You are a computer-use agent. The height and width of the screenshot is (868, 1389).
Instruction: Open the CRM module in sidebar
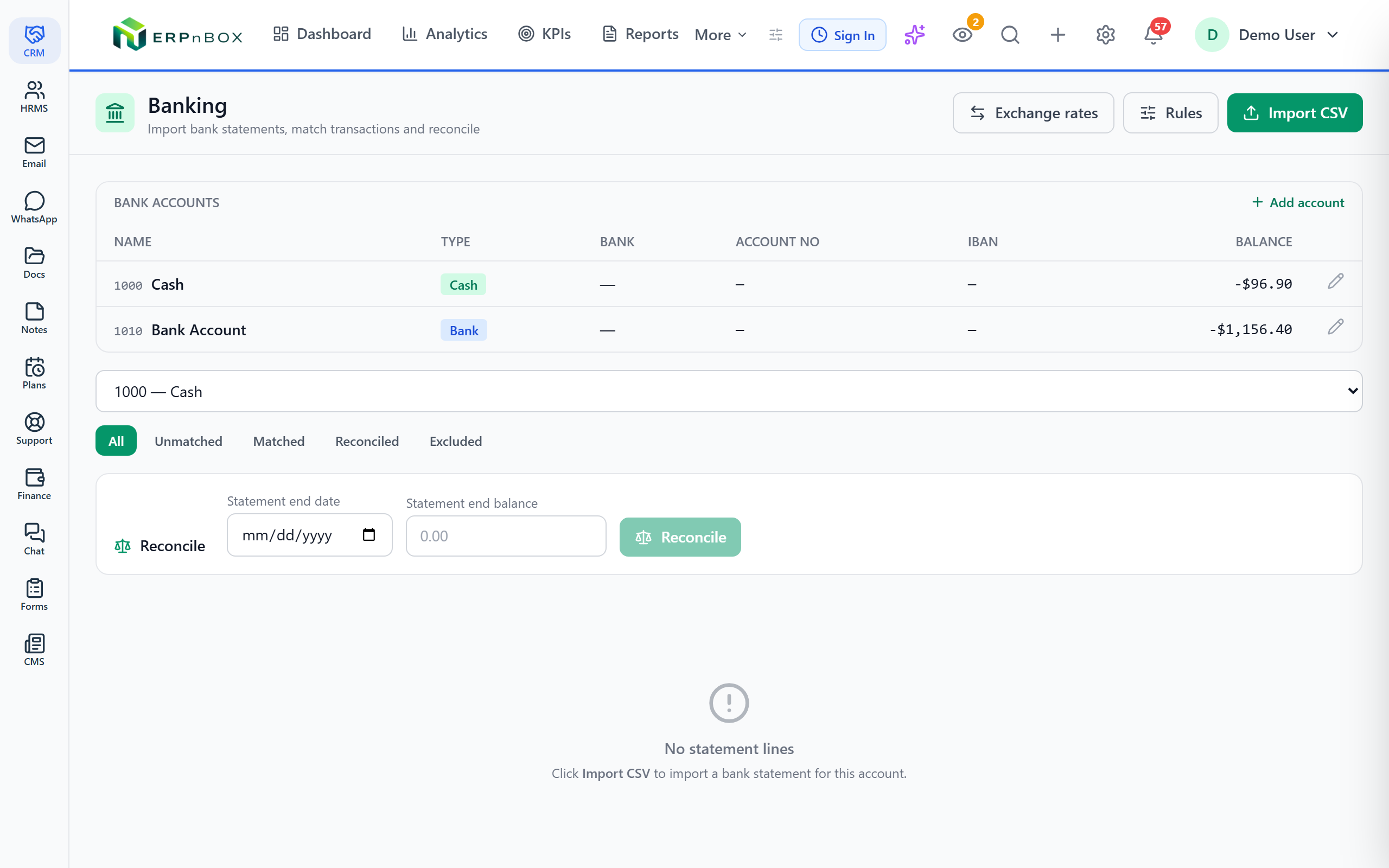pos(34,40)
